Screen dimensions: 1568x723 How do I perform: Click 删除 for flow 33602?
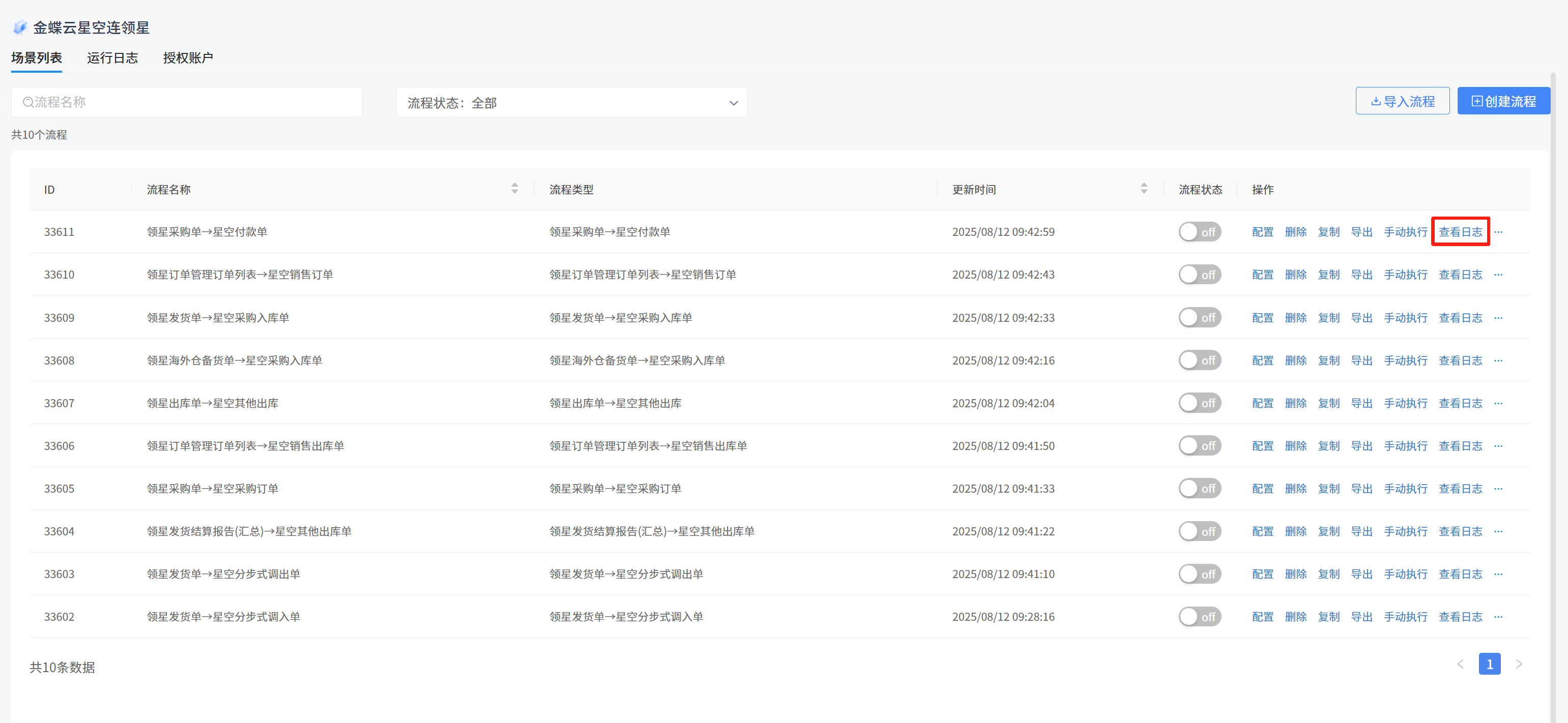tap(1295, 617)
